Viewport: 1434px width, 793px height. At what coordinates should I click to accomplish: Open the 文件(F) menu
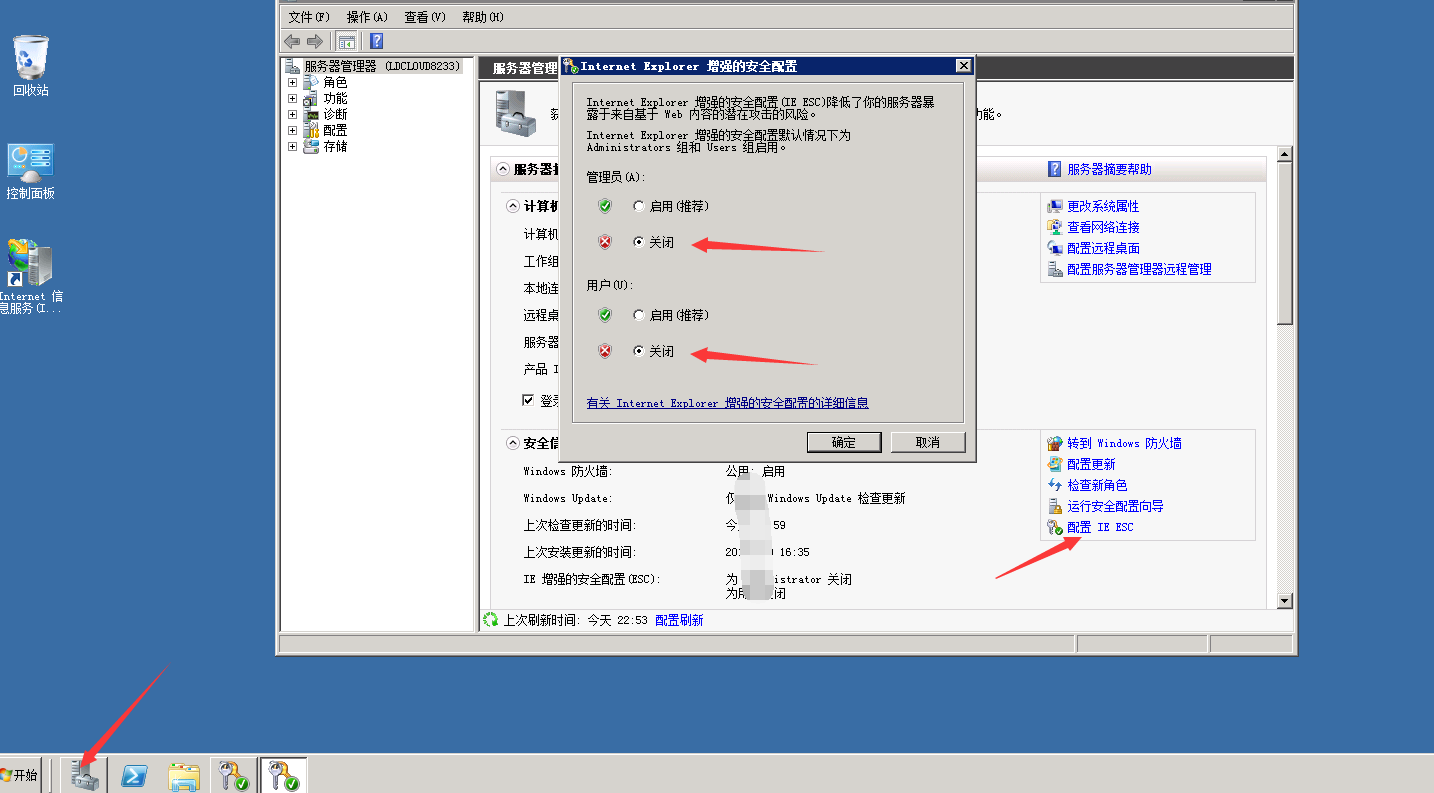tap(309, 17)
